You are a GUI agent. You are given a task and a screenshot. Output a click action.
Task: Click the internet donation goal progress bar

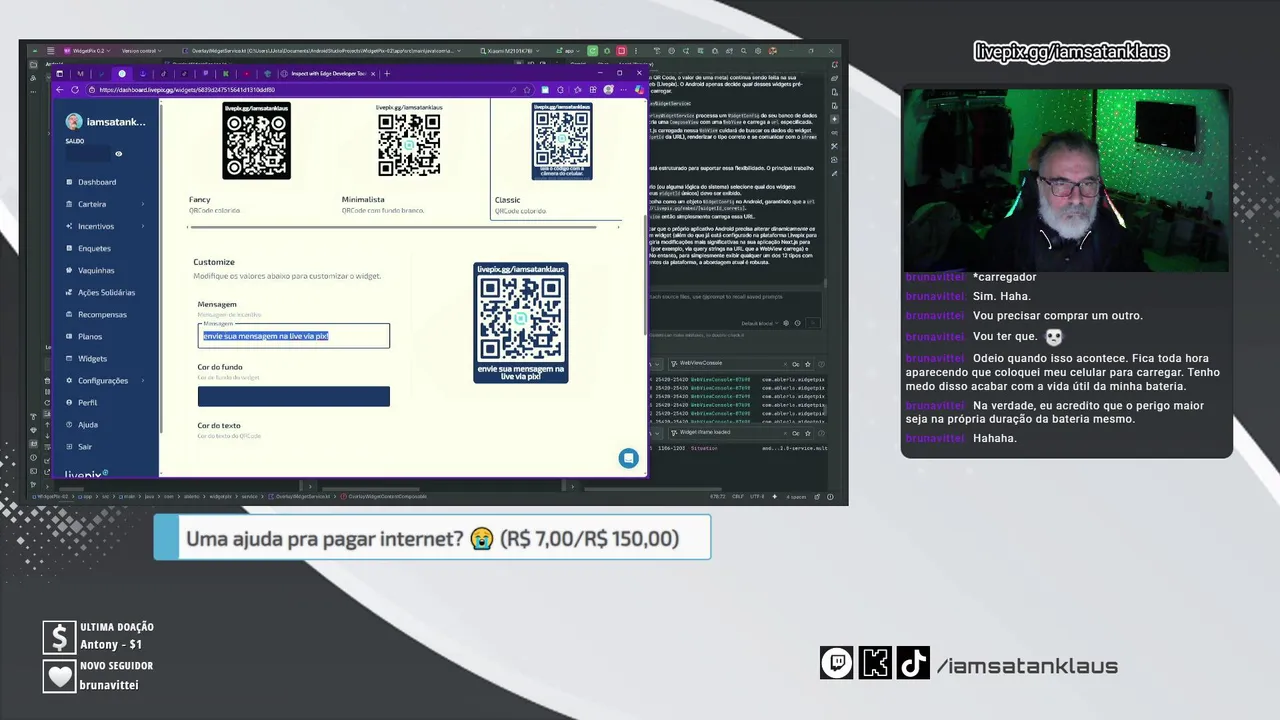pos(432,538)
